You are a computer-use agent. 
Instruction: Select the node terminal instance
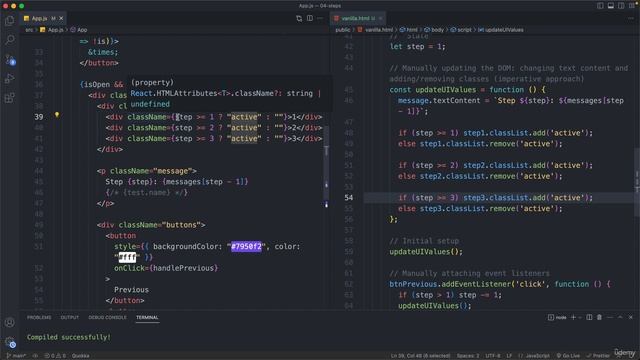[557, 317]
